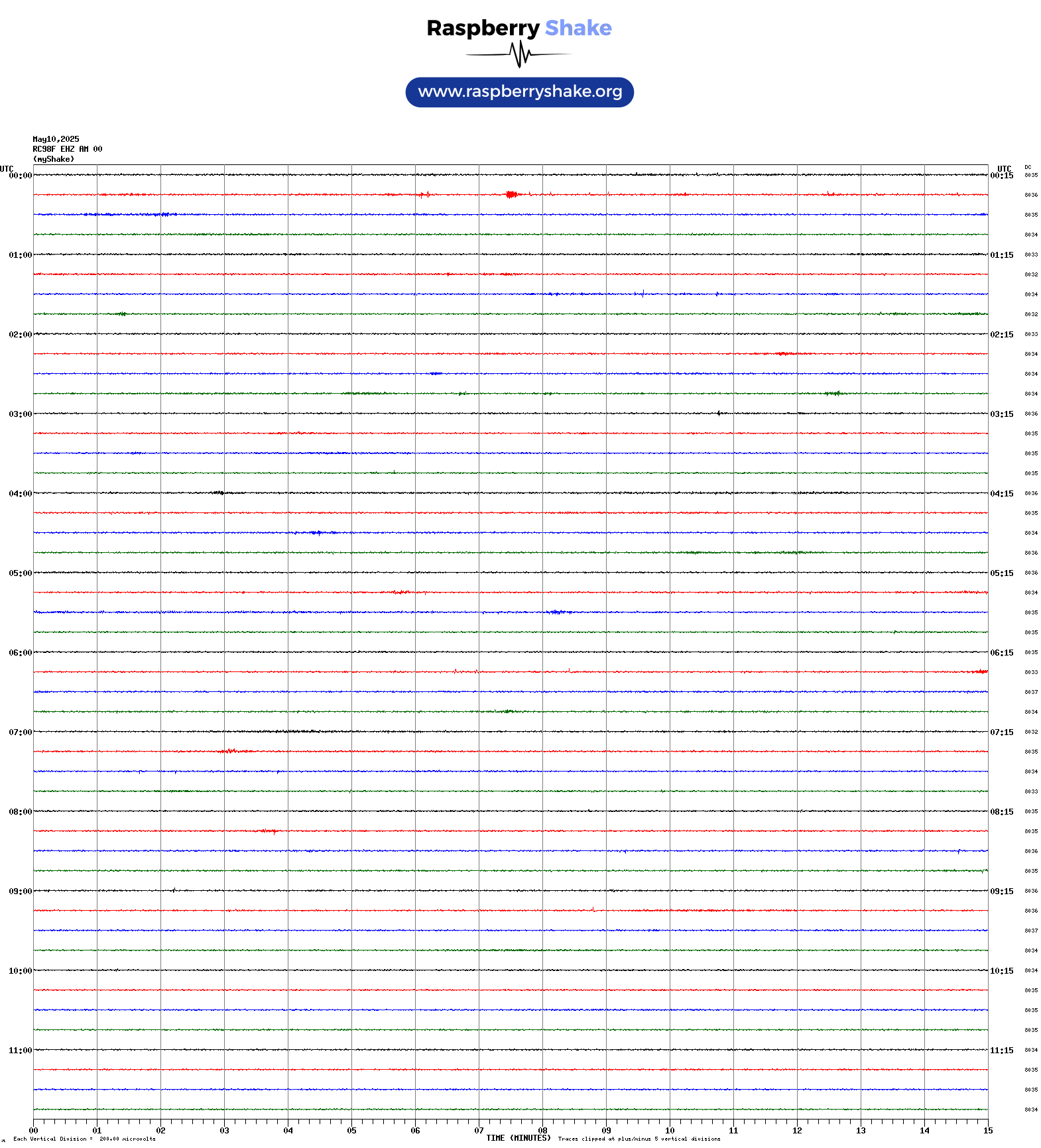Click the large red seismic burst in the 00:15 trace
Image resolution: width=1041 pixels, height=1148 pixels.
[512, 194]
